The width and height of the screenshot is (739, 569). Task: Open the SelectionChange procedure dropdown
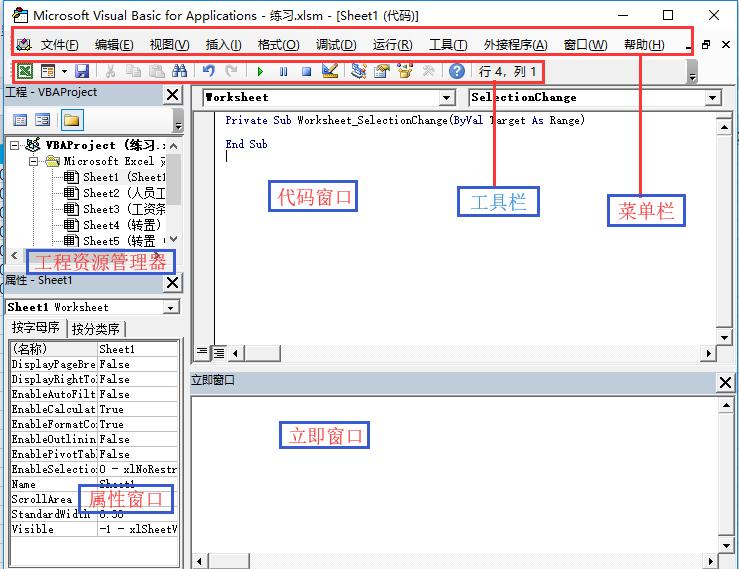[713, 98]
